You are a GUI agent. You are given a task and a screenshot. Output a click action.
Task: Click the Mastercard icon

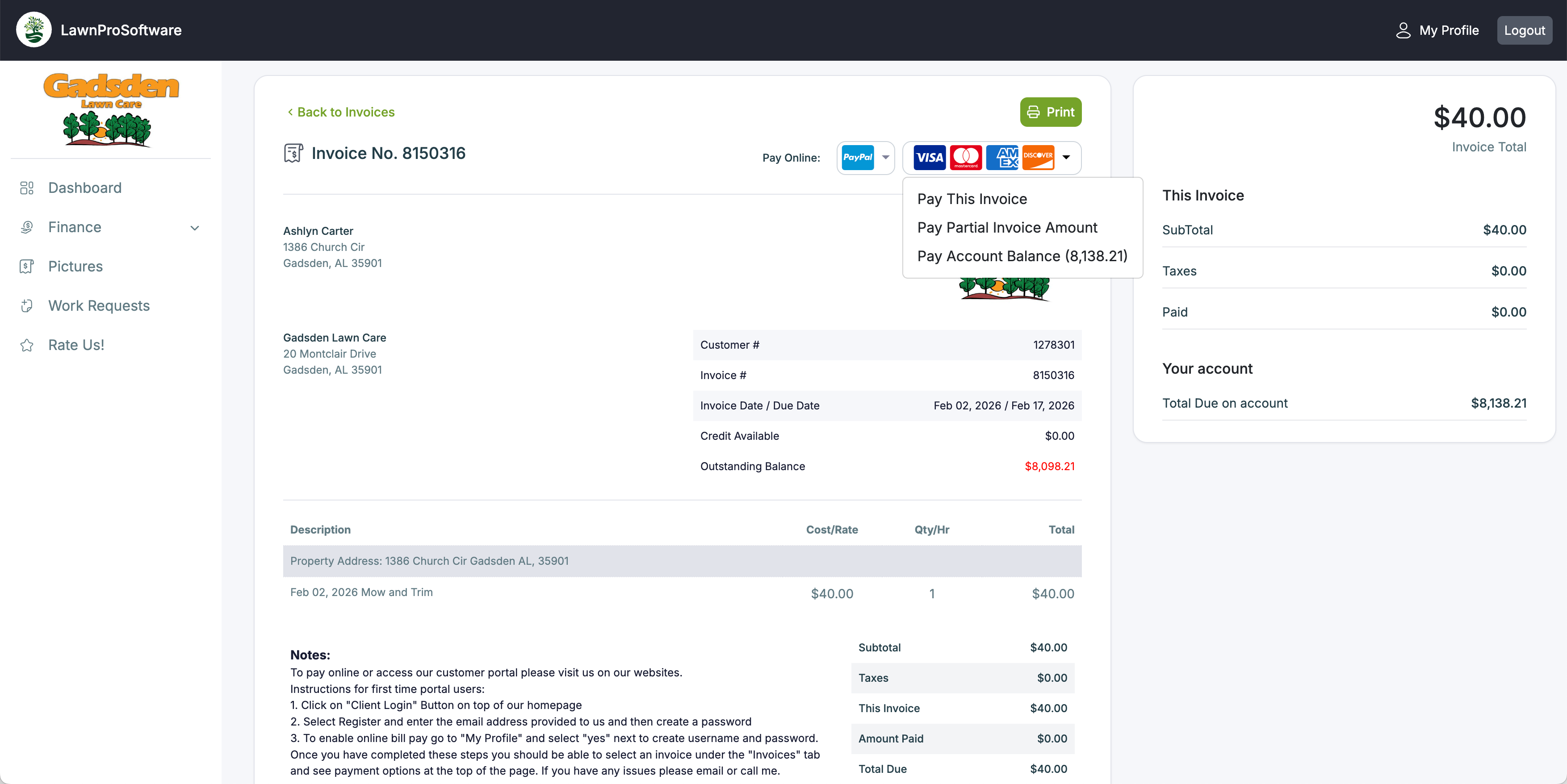[966, 158]
